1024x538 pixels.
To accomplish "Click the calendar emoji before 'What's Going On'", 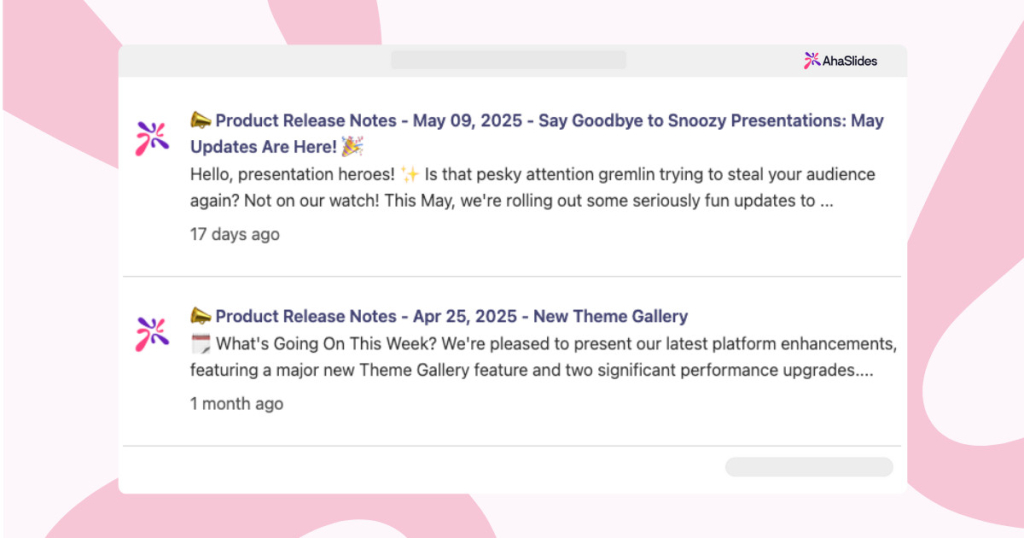I will (200, 344).
